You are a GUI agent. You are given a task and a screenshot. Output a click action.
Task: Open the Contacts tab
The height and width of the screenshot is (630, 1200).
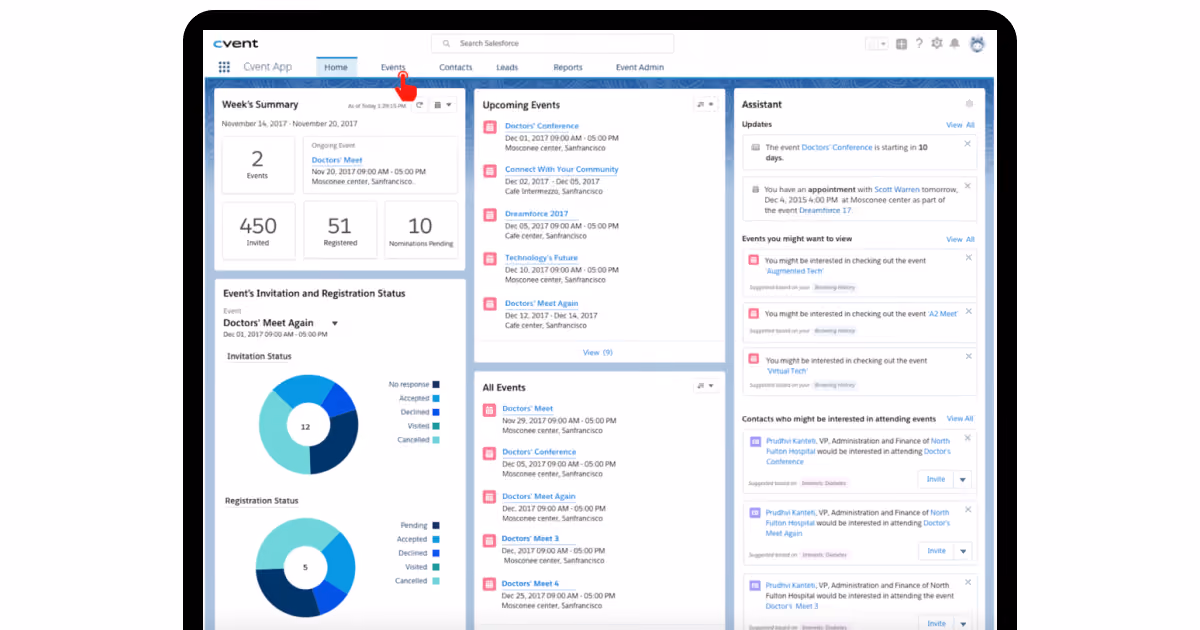click(455, 67)
